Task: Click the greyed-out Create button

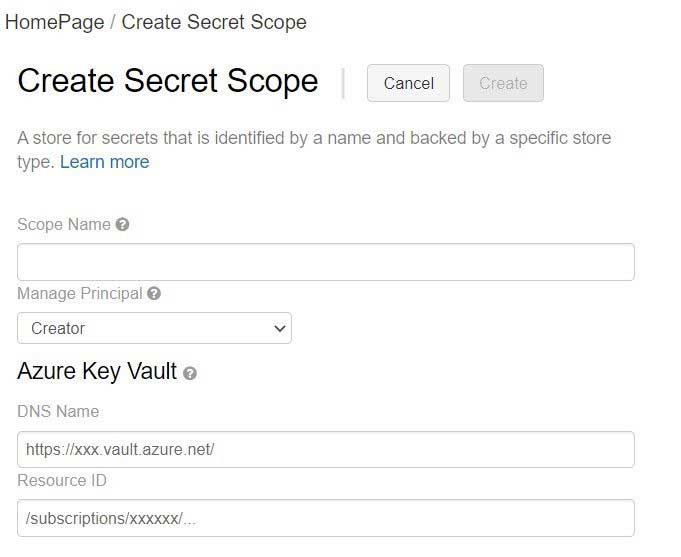Action: pos(503,83)
